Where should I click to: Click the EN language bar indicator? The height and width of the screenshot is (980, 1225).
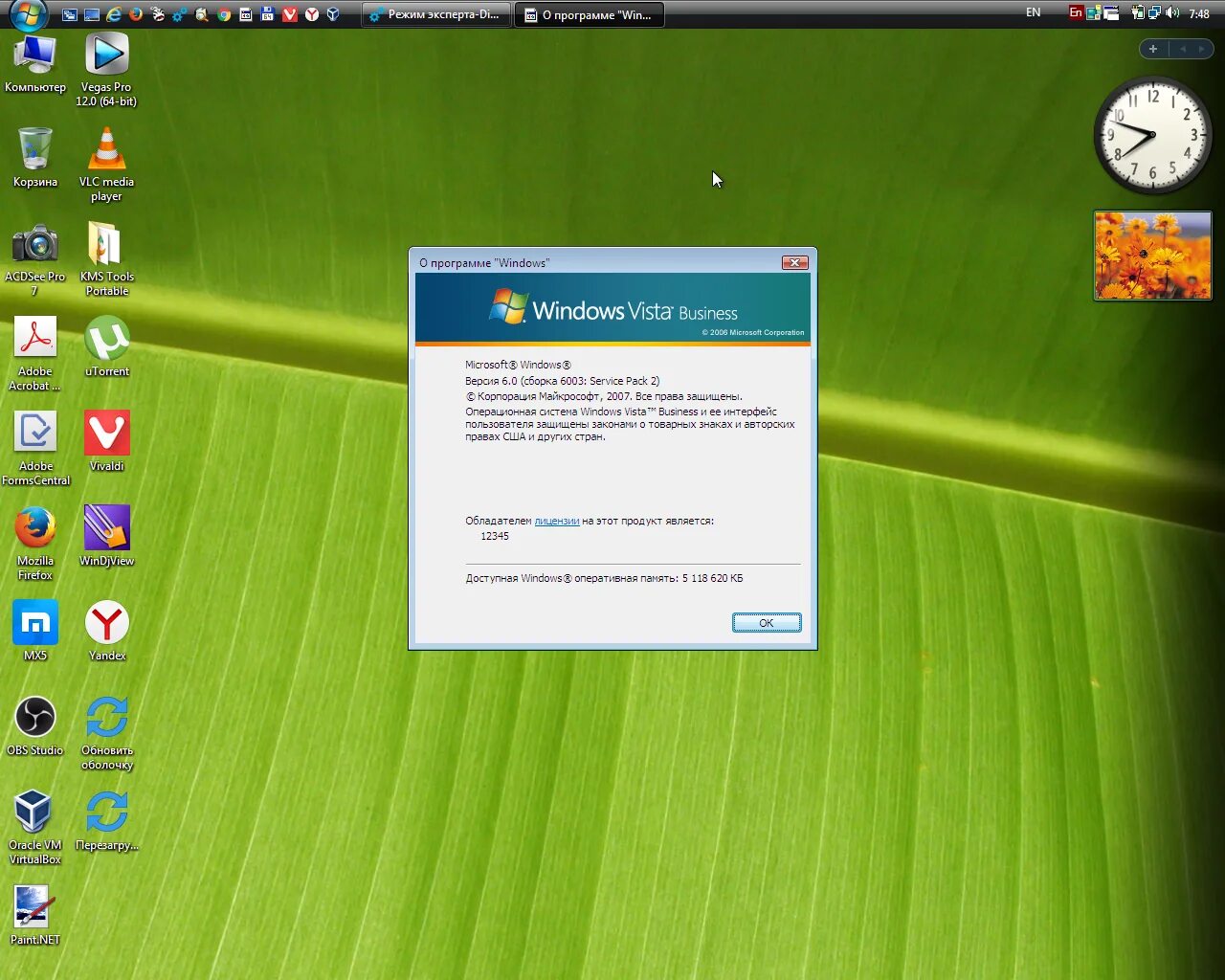click(x=1034, y=12)
